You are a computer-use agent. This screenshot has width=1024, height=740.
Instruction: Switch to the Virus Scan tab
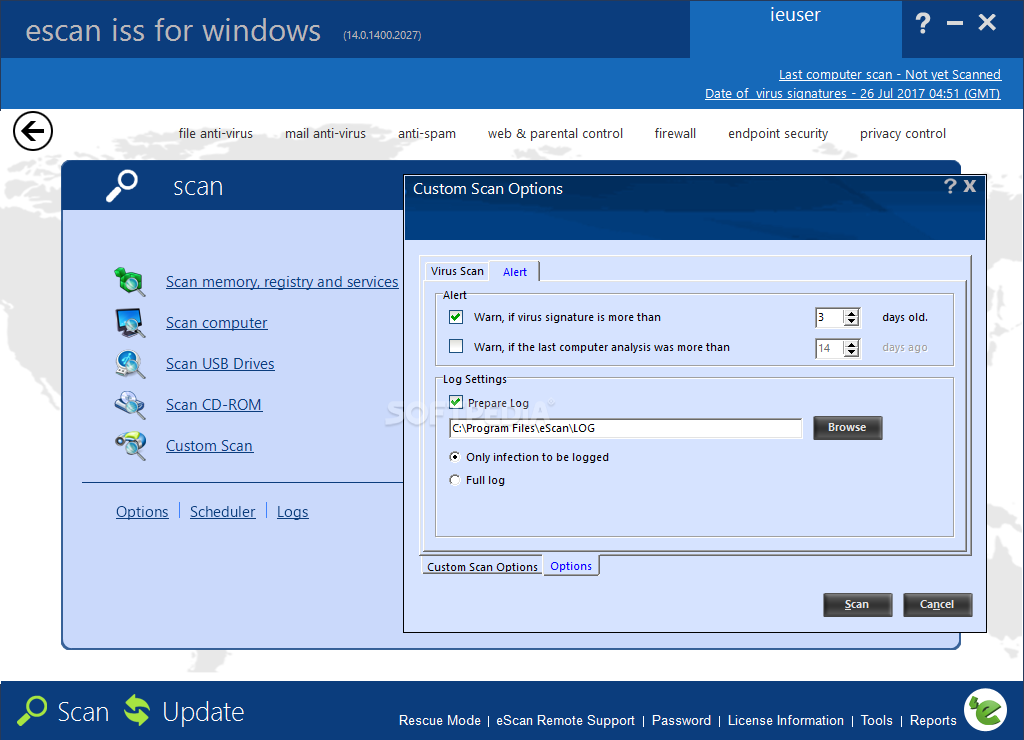click(457, 271)
